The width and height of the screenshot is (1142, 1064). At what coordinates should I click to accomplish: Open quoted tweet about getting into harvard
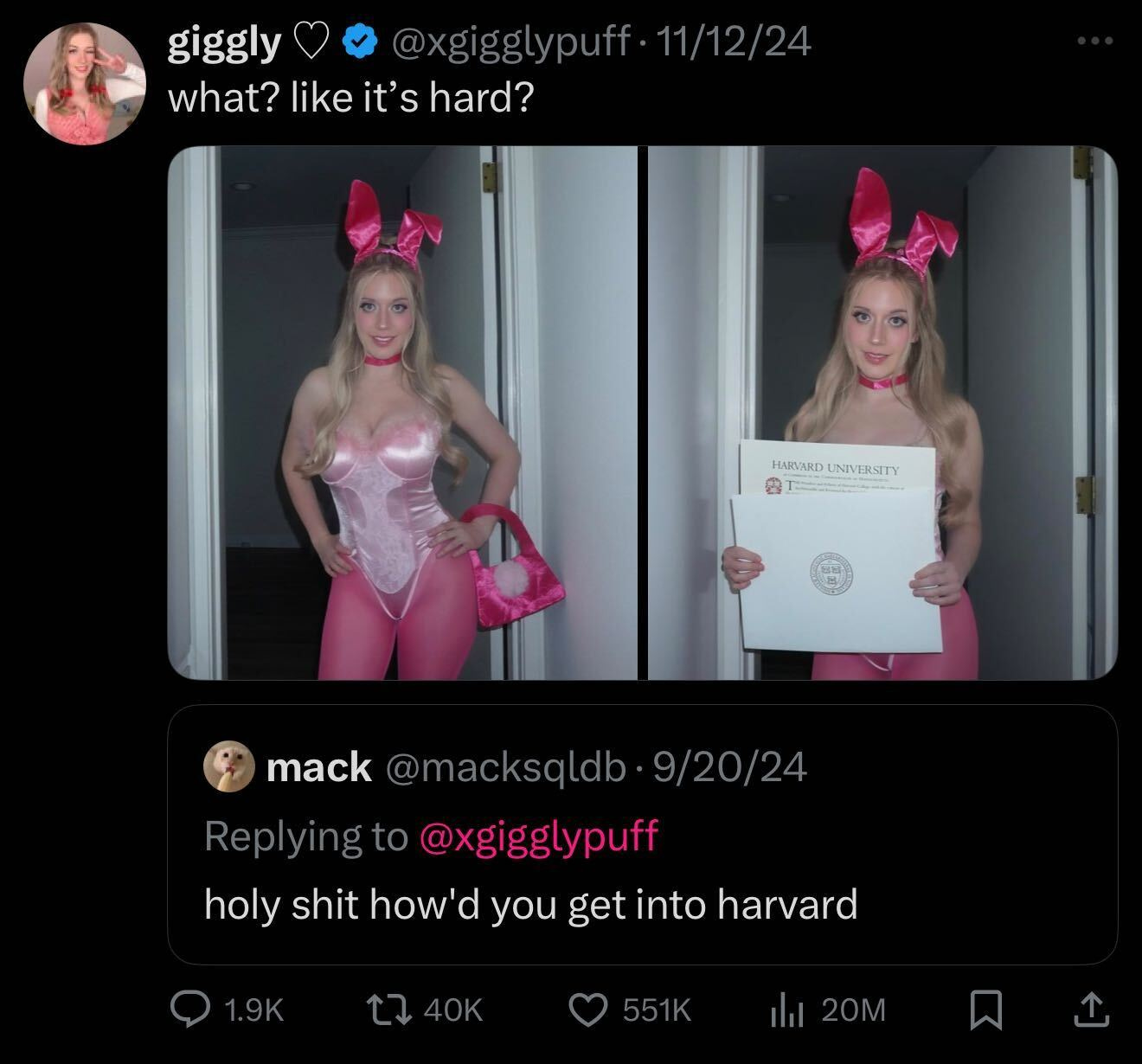642,835
